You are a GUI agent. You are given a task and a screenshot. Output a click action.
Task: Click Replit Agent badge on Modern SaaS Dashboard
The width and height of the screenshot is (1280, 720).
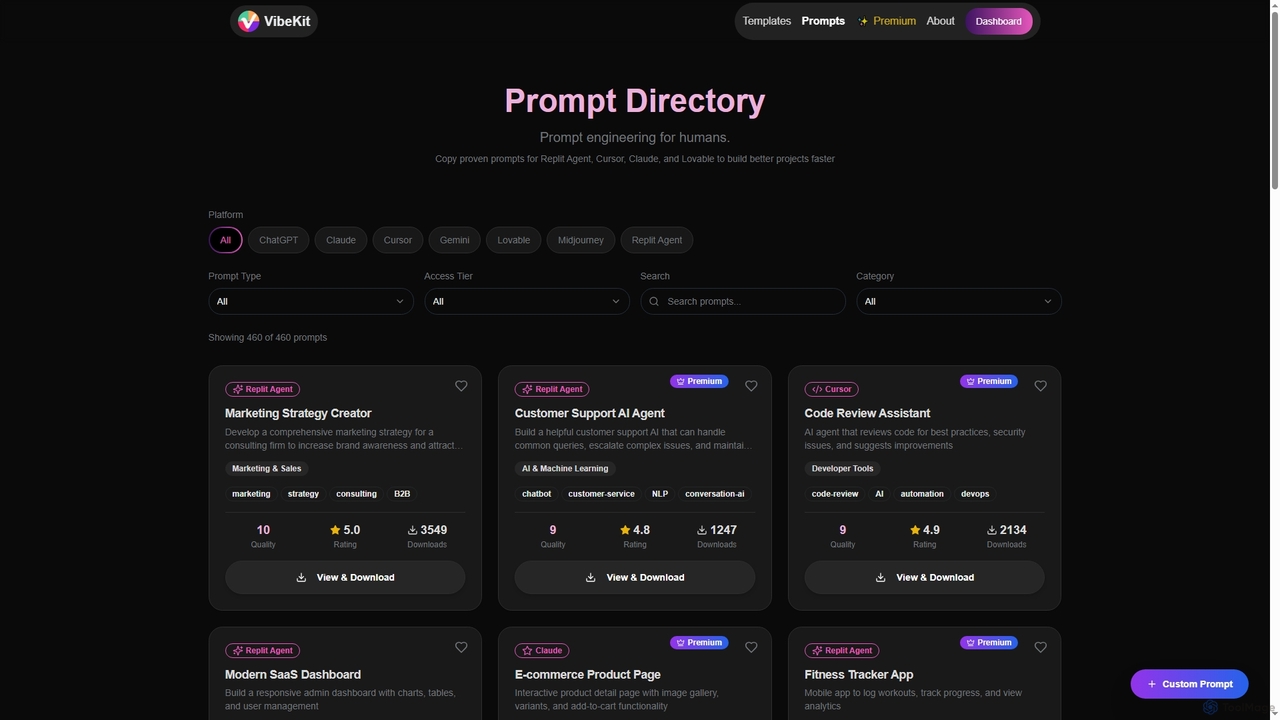pyautogui.click(x=262, y=650)
